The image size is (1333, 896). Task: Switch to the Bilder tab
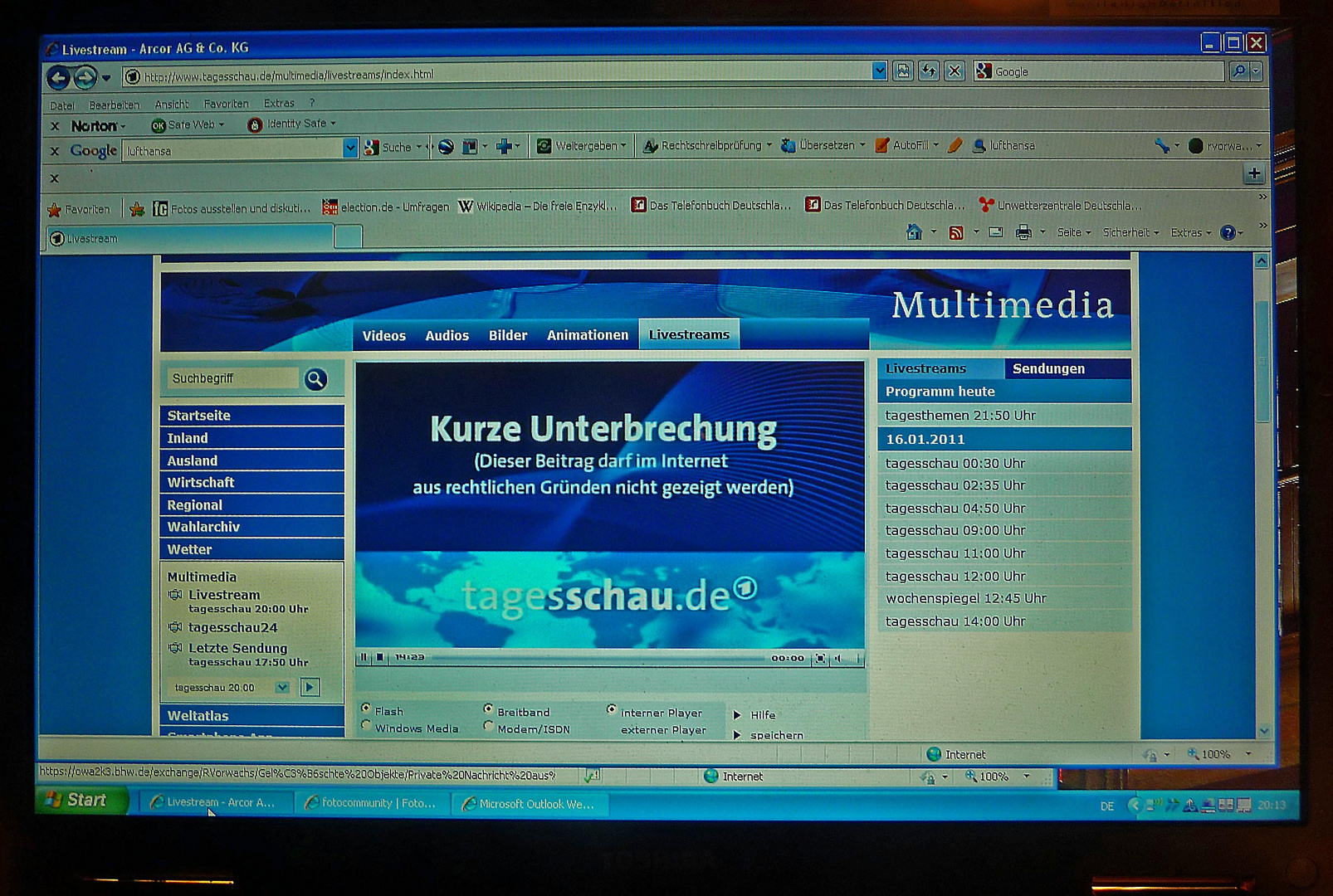pos(508,335)
